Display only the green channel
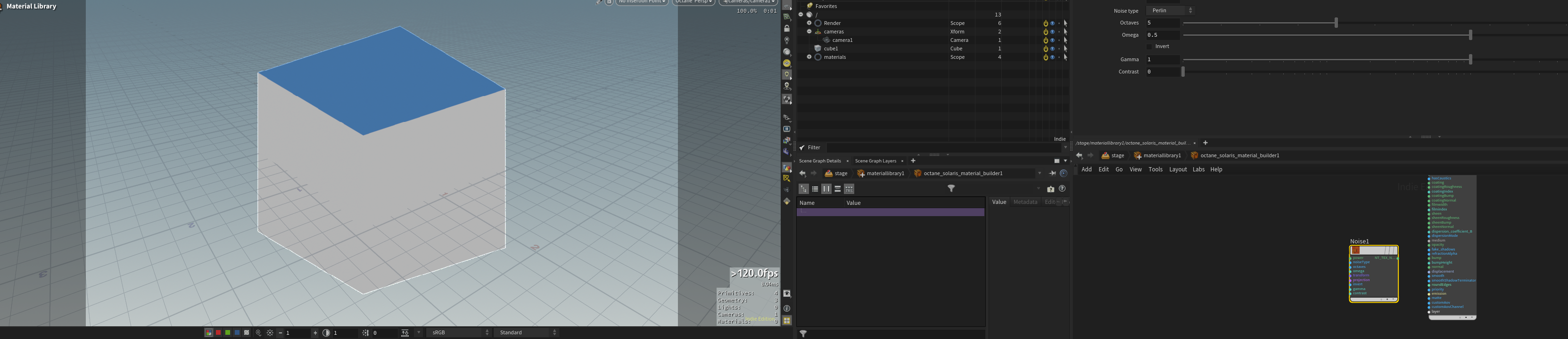This screenshot has height=339, width=1568. (x=228, y=333)
